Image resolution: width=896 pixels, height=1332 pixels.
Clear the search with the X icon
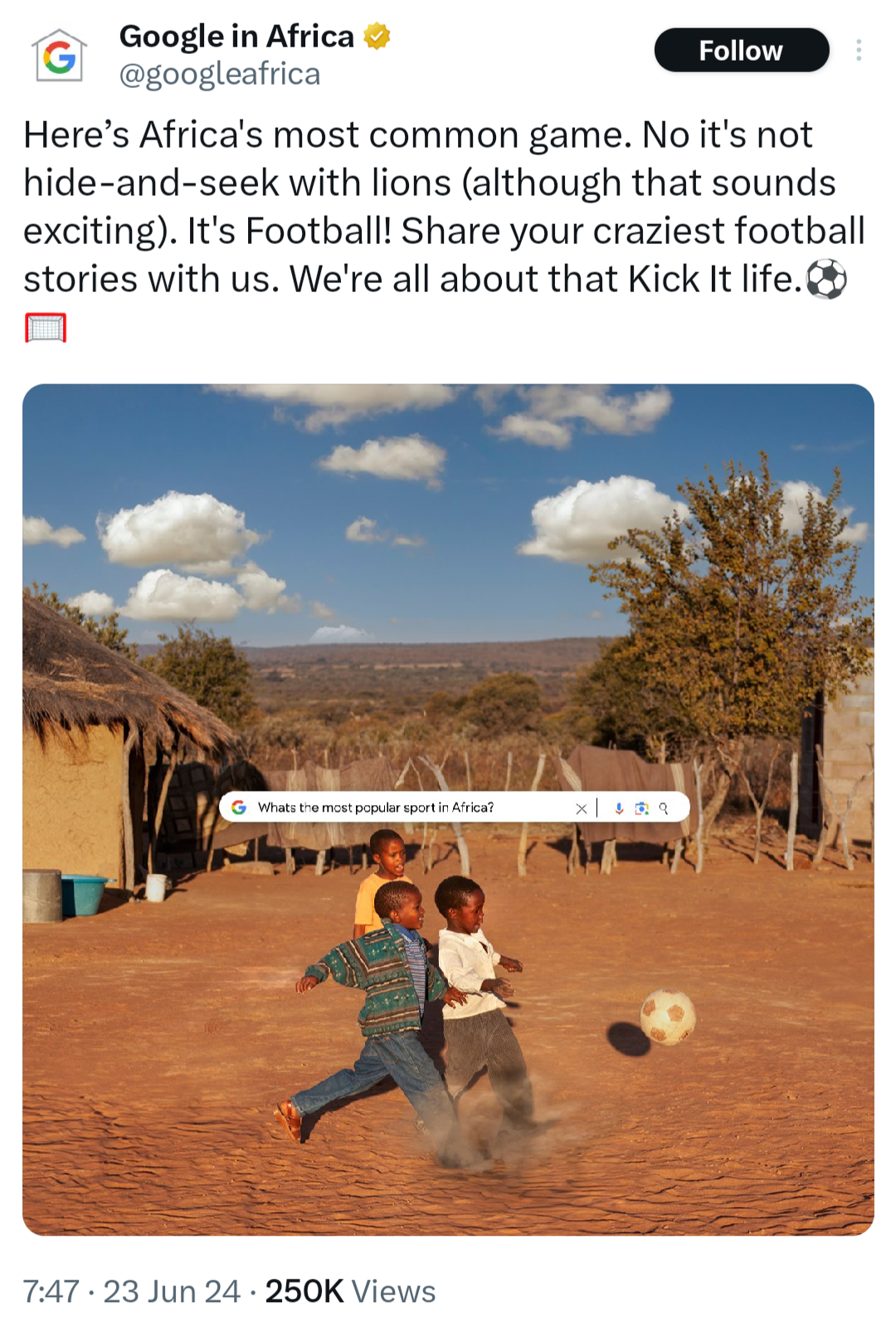[x=581, y=808]
